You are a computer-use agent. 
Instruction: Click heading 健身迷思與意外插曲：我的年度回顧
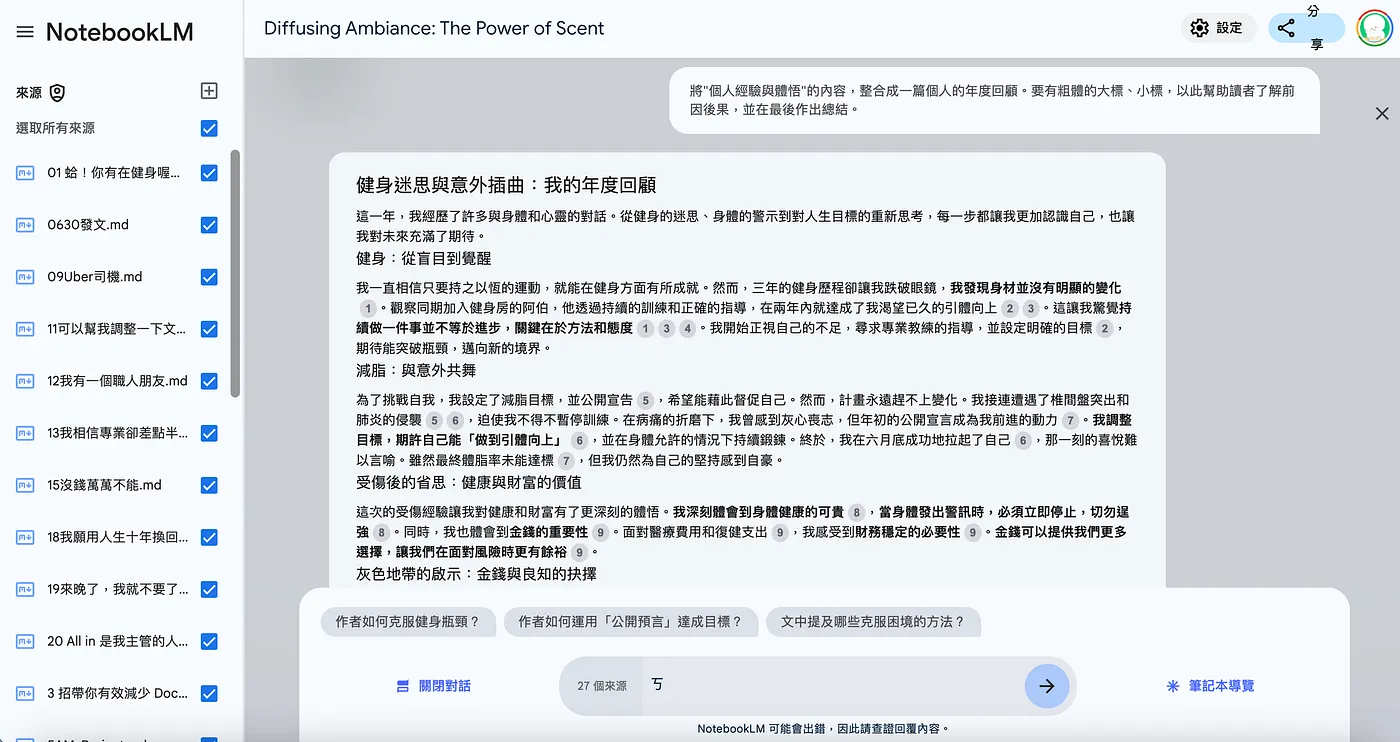(x=506, y=185)
